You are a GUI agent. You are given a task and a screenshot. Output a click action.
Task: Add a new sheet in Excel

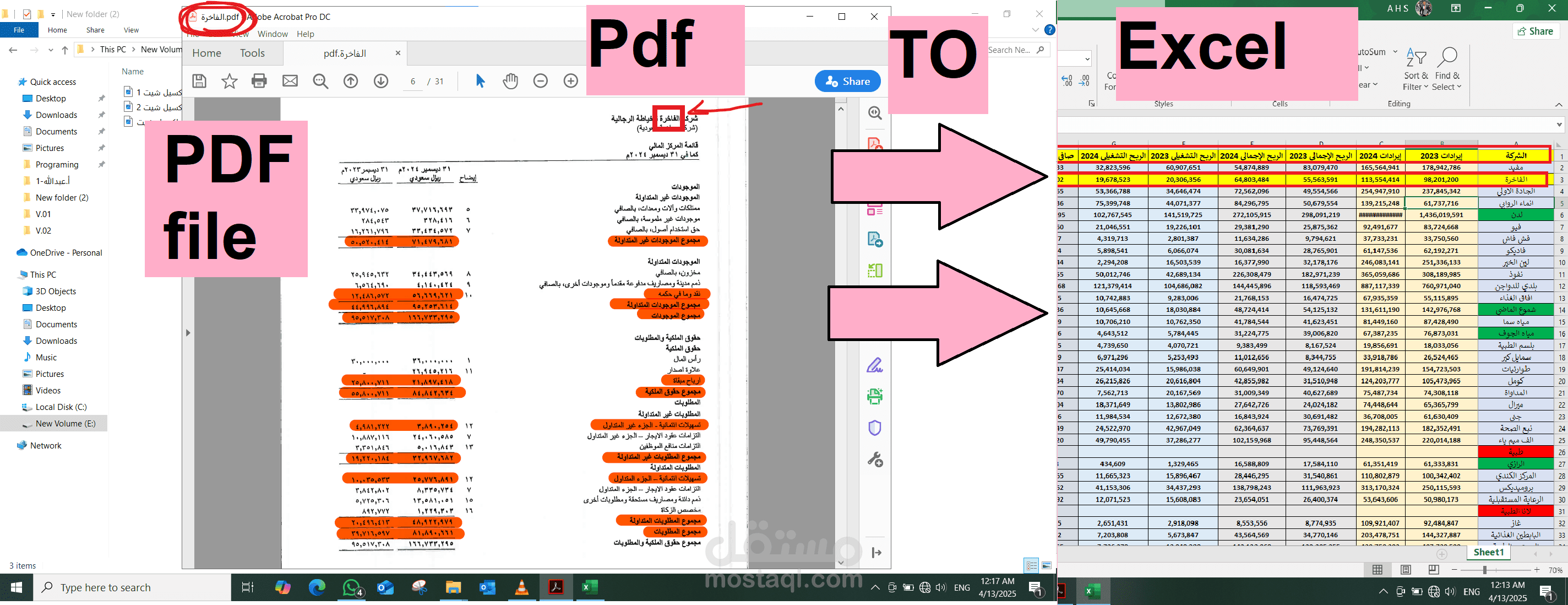point(1442,554)
